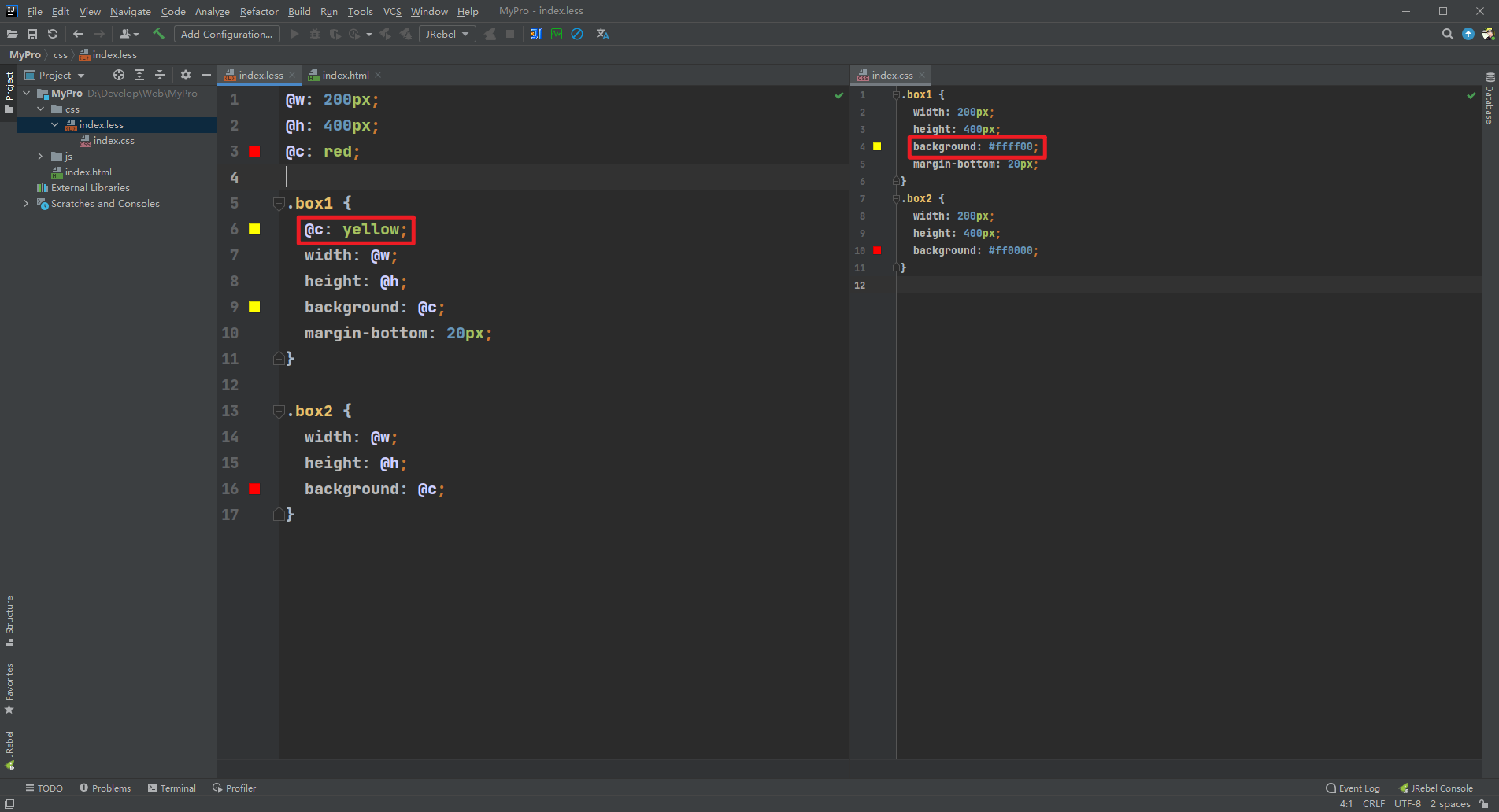Click the Run play icon
This screenshot has height=812, width=1499.
click(294, 34)
